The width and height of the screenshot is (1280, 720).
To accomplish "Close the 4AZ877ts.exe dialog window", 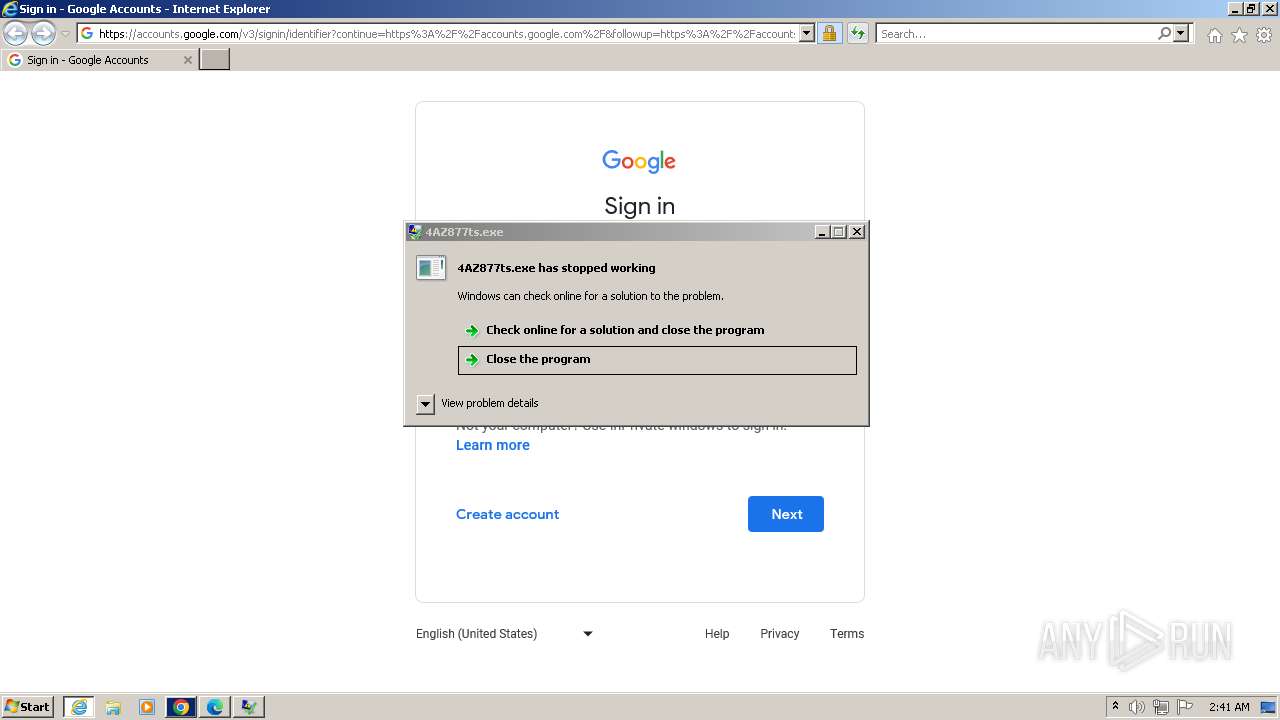I will point(857,232).
